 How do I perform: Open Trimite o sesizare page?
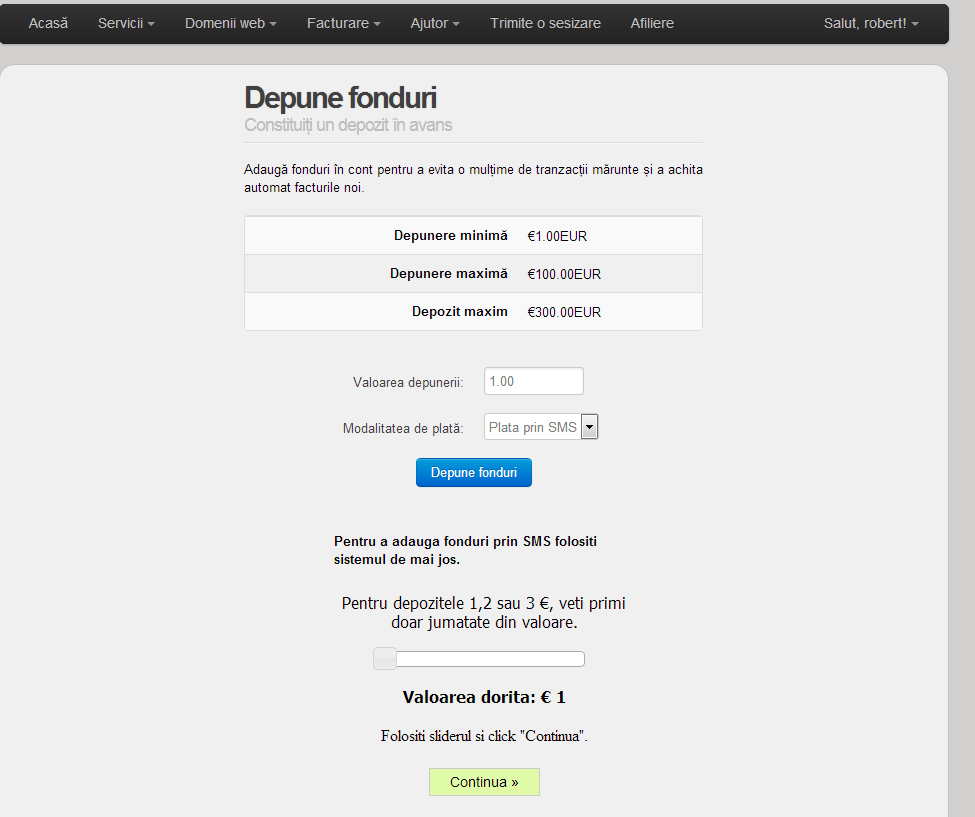[x=545, y=23]
